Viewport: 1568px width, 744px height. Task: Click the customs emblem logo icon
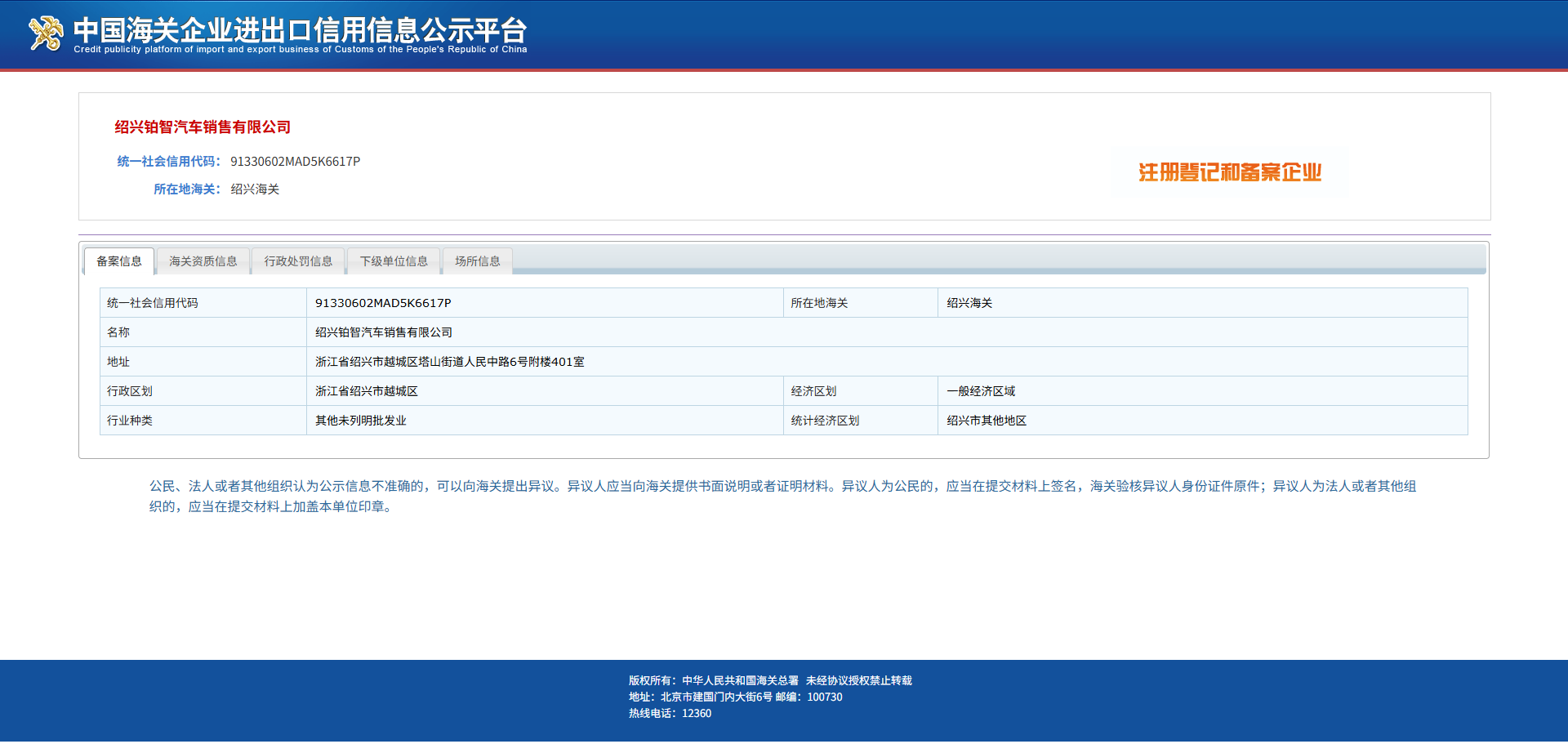tap(46, 33)
